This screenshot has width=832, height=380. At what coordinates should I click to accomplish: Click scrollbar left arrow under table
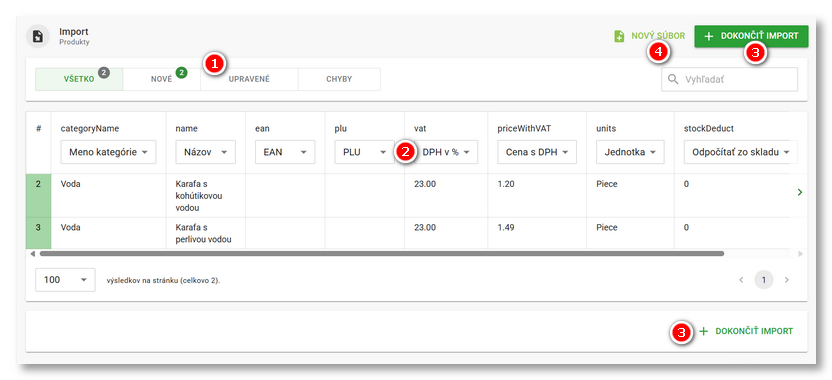pos(32,254)
